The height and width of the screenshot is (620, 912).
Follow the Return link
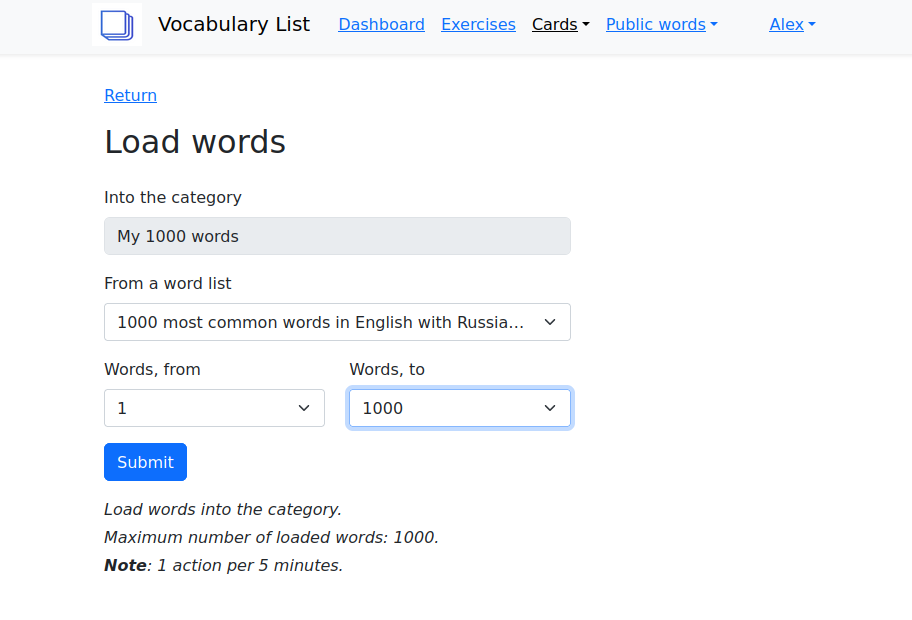130,95
